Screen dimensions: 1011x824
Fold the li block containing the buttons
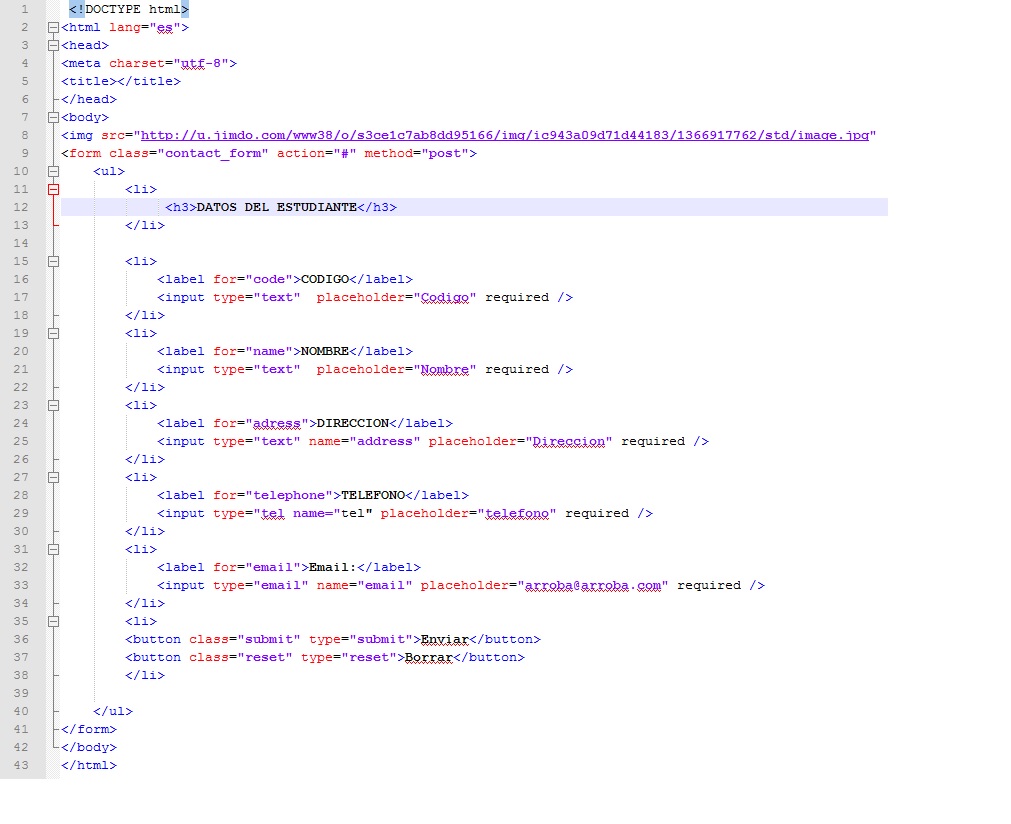point(54,622)
